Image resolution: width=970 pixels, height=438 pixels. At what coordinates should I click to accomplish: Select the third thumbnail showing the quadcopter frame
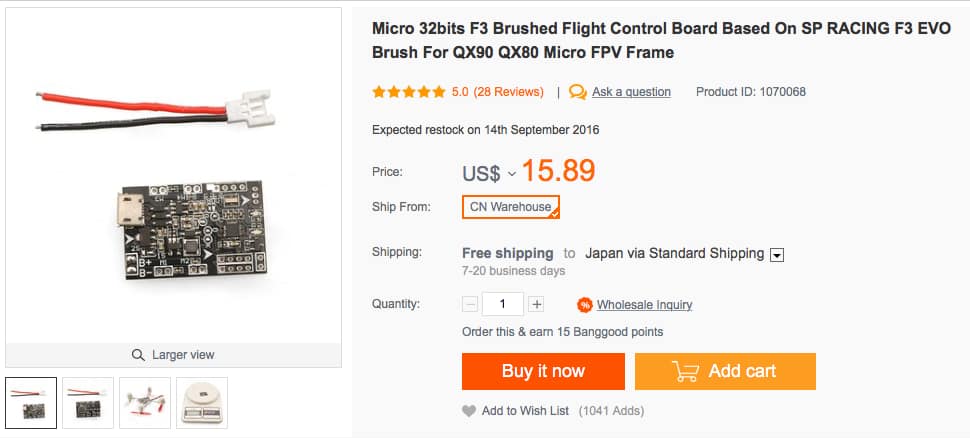click(x=145, y=402)
